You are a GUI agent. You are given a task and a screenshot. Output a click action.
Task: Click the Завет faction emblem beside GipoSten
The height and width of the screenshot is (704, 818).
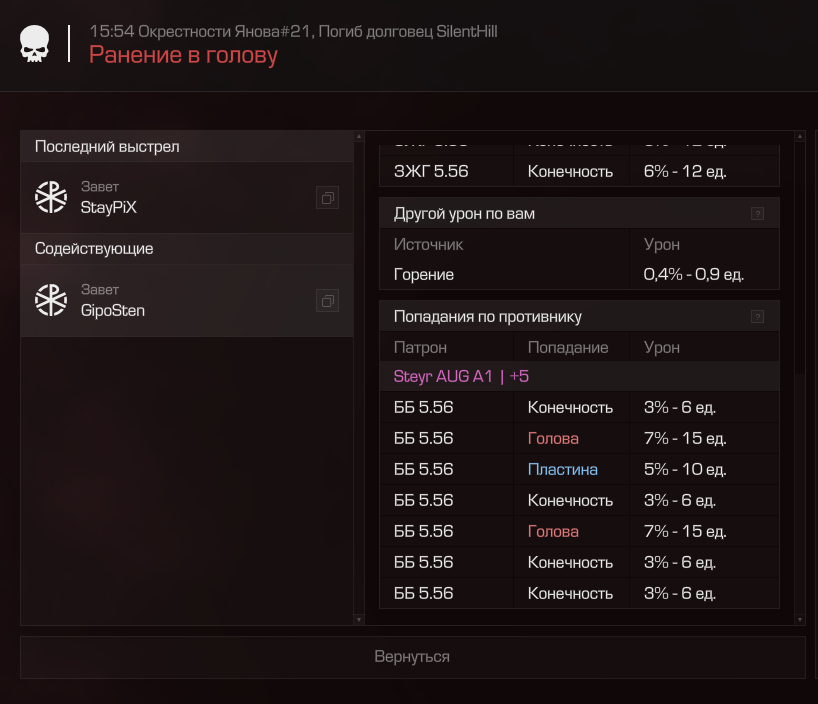coord(50,300)
